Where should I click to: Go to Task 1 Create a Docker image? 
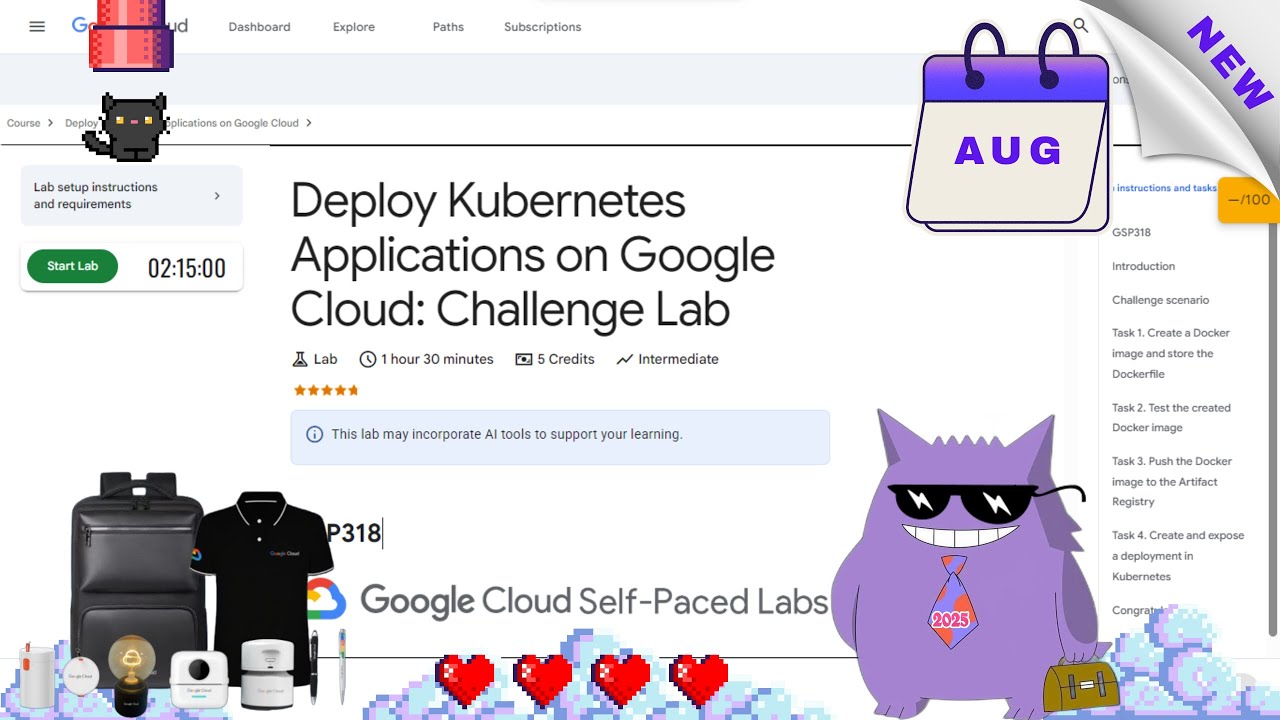coord(1171,353)
